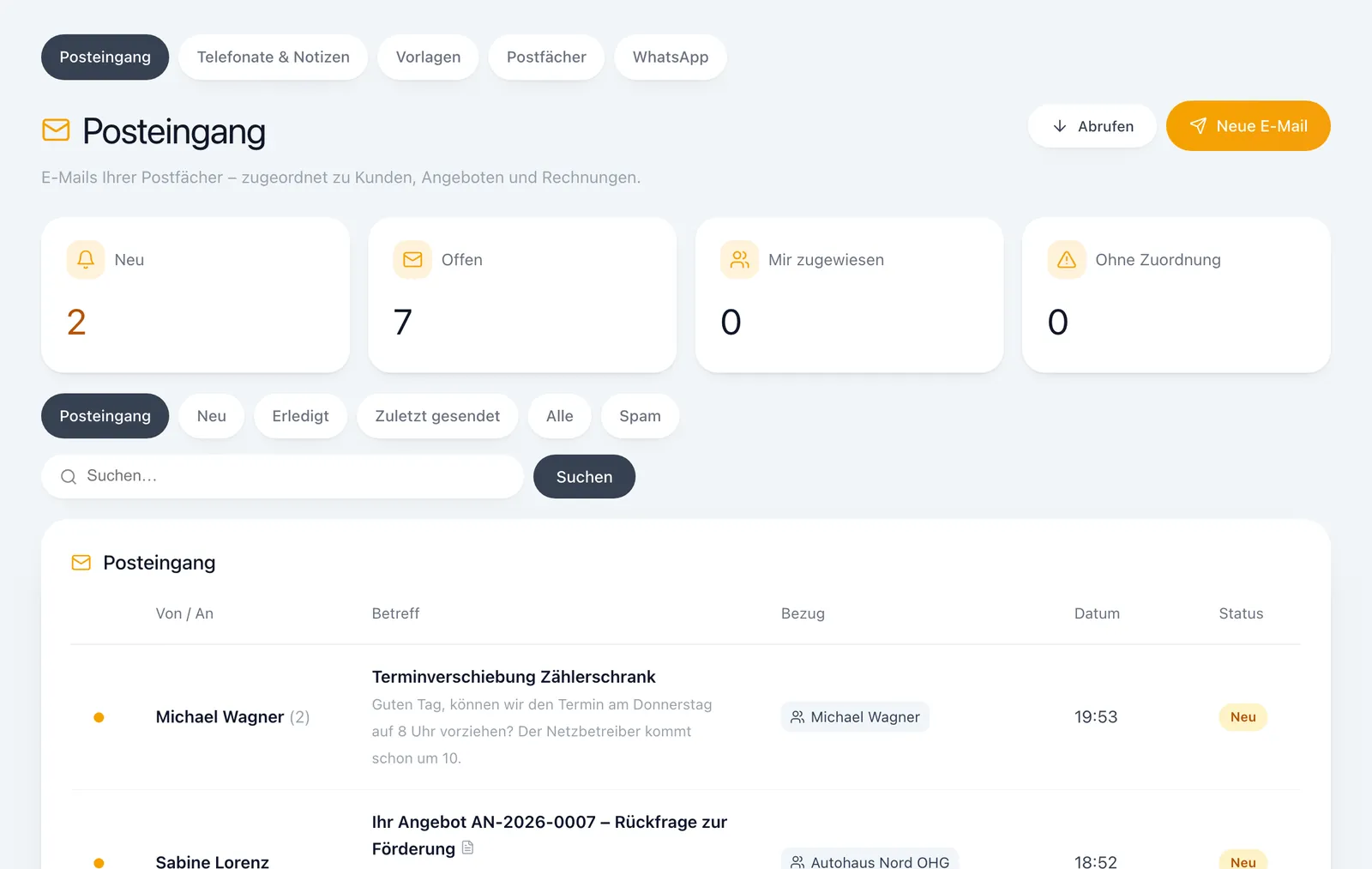The height and width of the screenshot is (869, 1372).
Task: Click the warning triangle on Ohne Zuordnung card
Action: pos(1066,259)
